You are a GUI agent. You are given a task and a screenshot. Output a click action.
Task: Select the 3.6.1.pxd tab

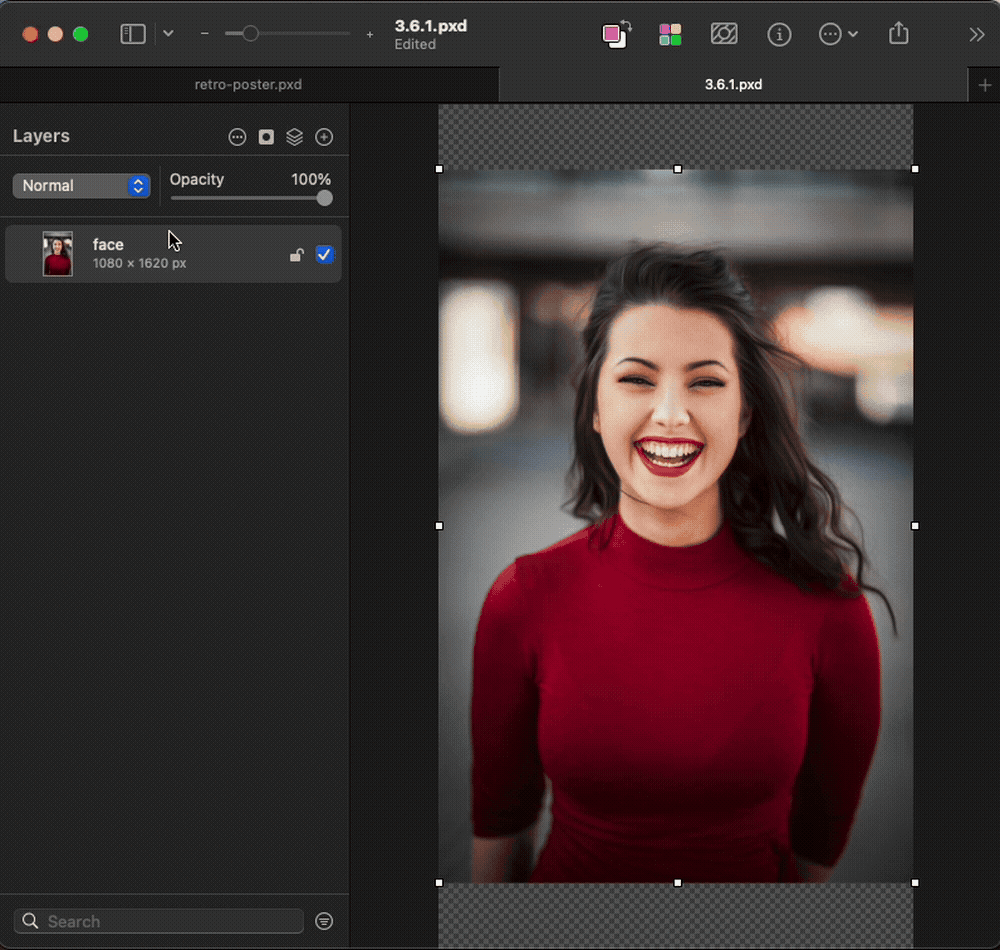pyautogui.click(x=733, y=84)
